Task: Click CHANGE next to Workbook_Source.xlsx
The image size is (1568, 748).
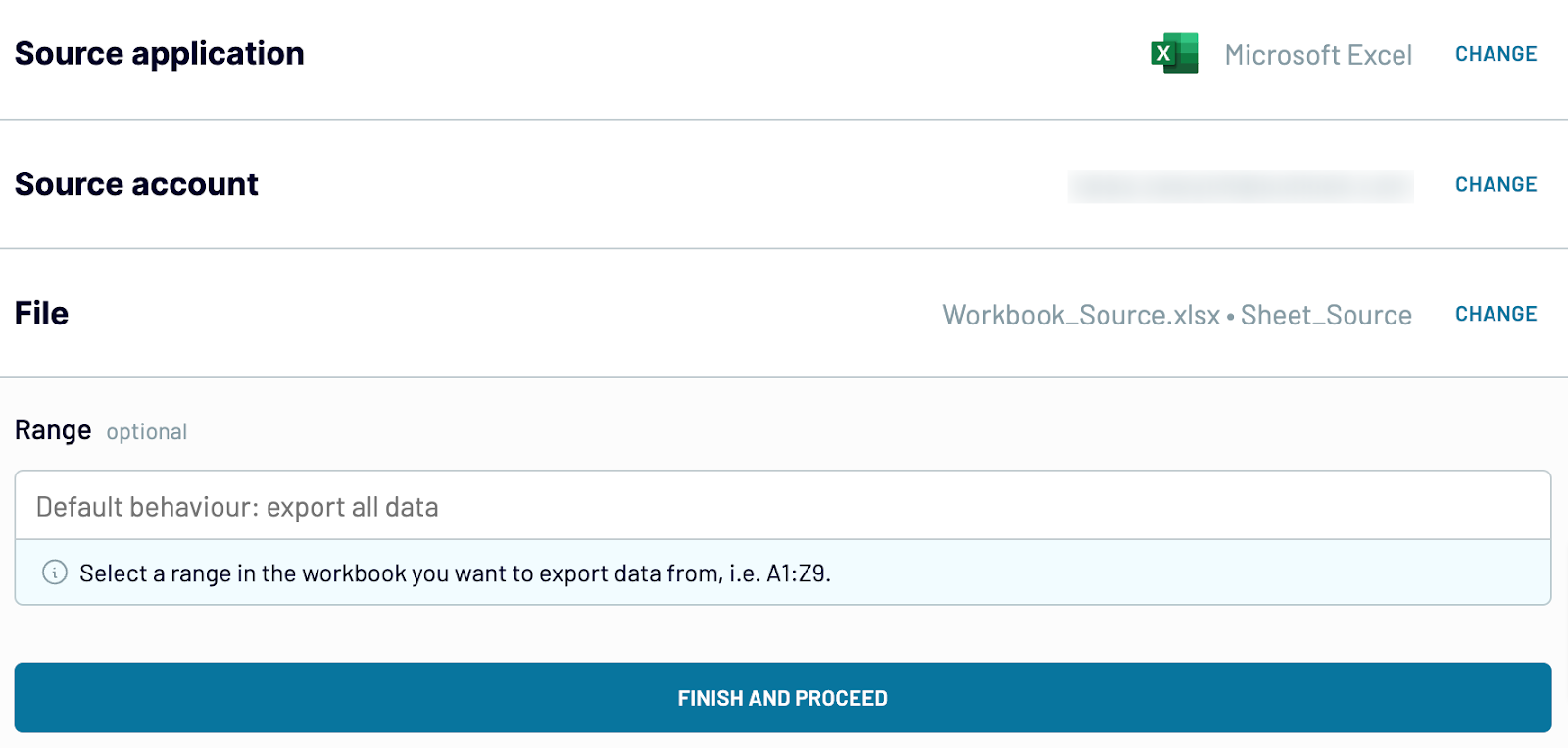Action: (x=1495, y=313)
